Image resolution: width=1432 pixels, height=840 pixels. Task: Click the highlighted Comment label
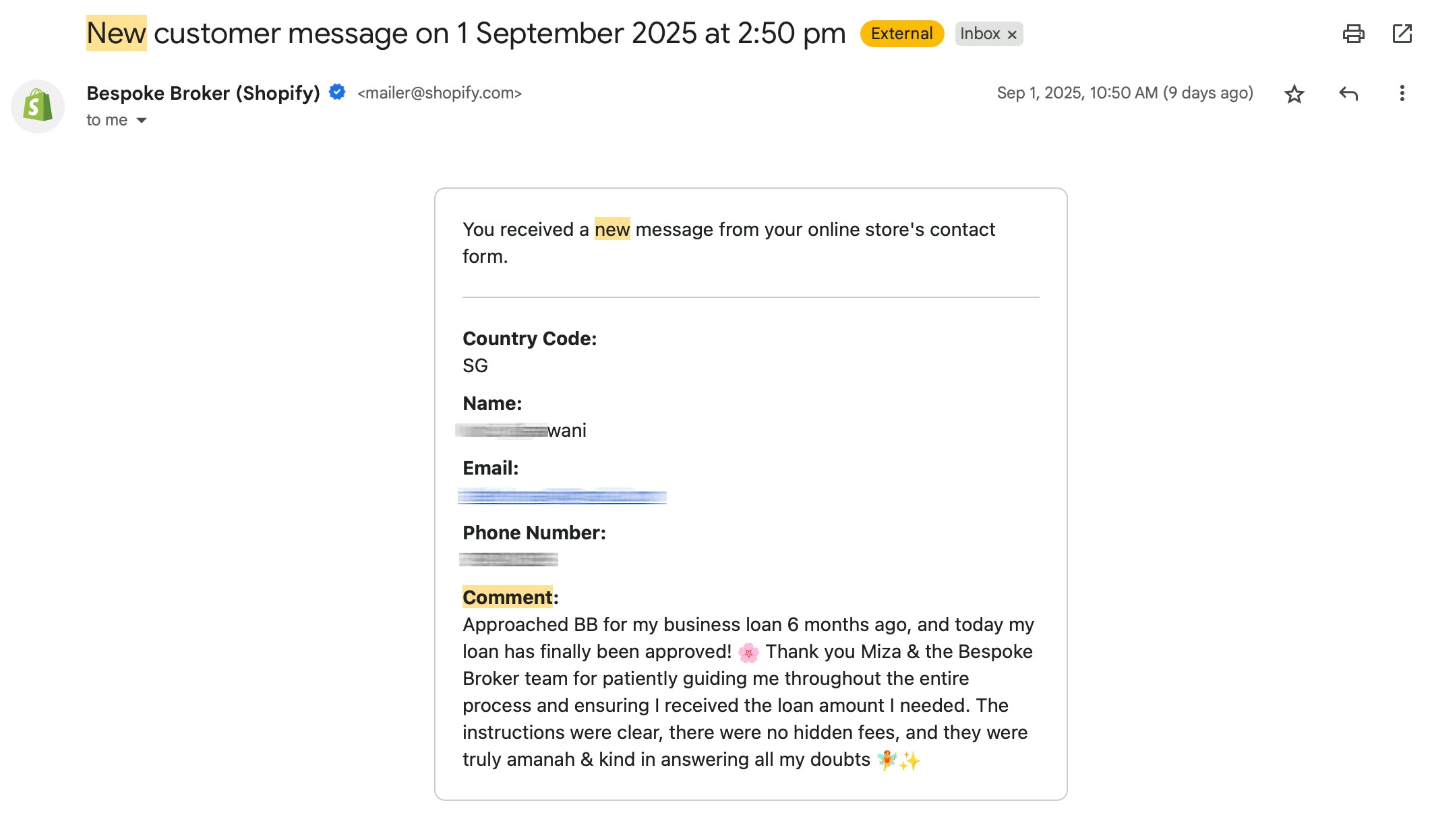coord(507,597)
